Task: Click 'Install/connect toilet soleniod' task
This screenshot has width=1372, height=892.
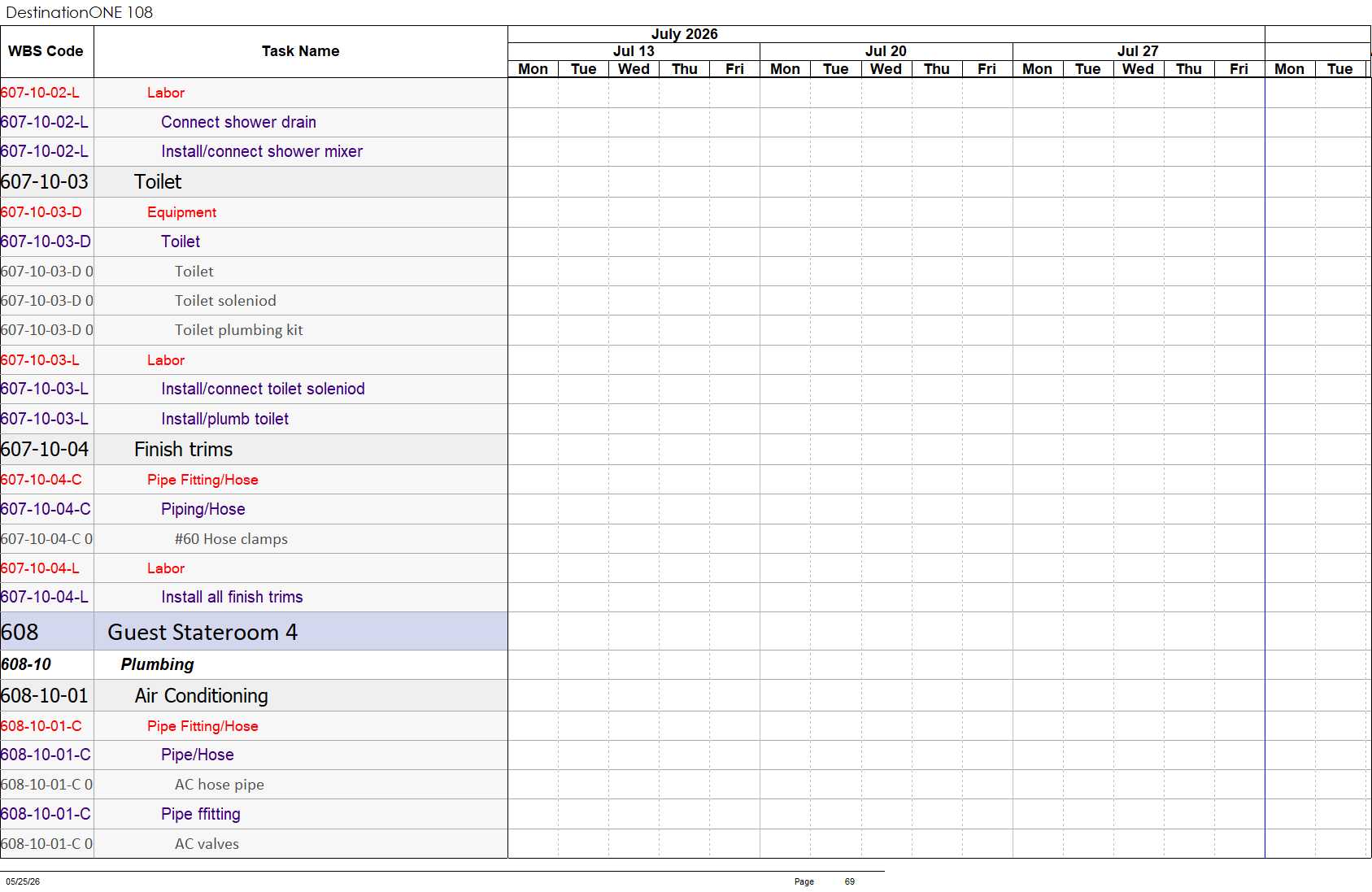Action: click(x=263, y=389)
